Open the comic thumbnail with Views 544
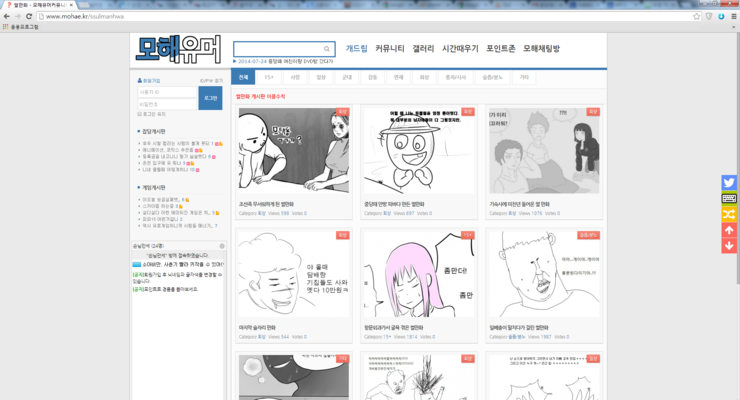The height and width of the screenshot is (400, 740). [x=294, y=274]
